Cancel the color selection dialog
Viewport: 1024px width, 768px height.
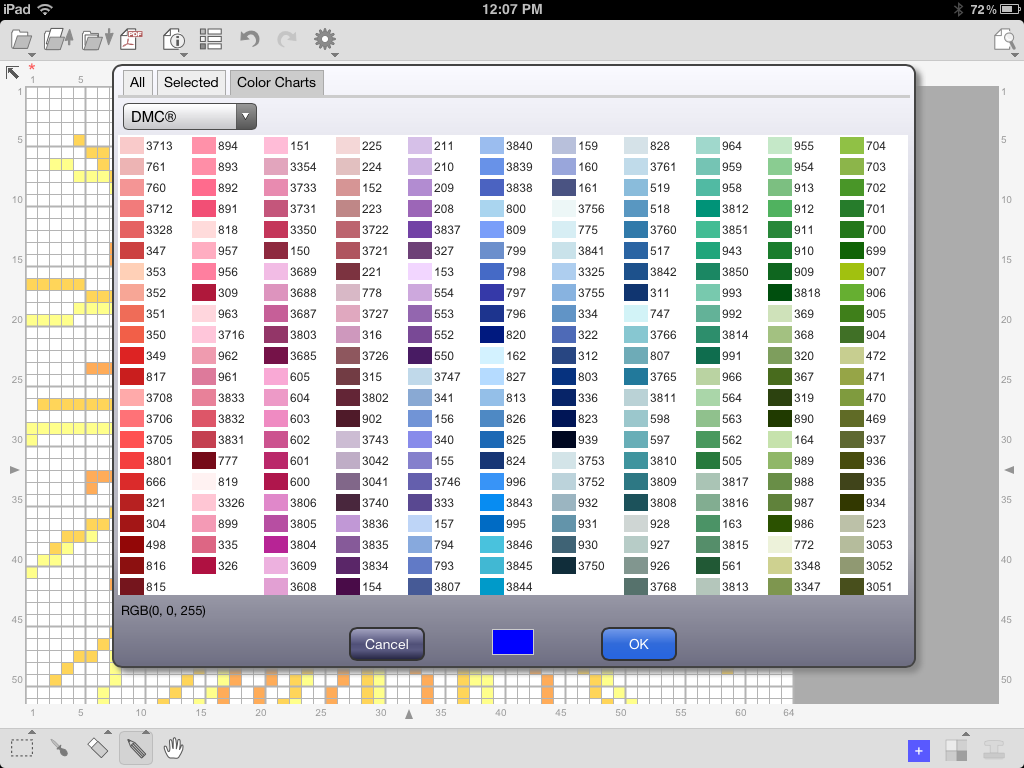click(x=387, y=644)
